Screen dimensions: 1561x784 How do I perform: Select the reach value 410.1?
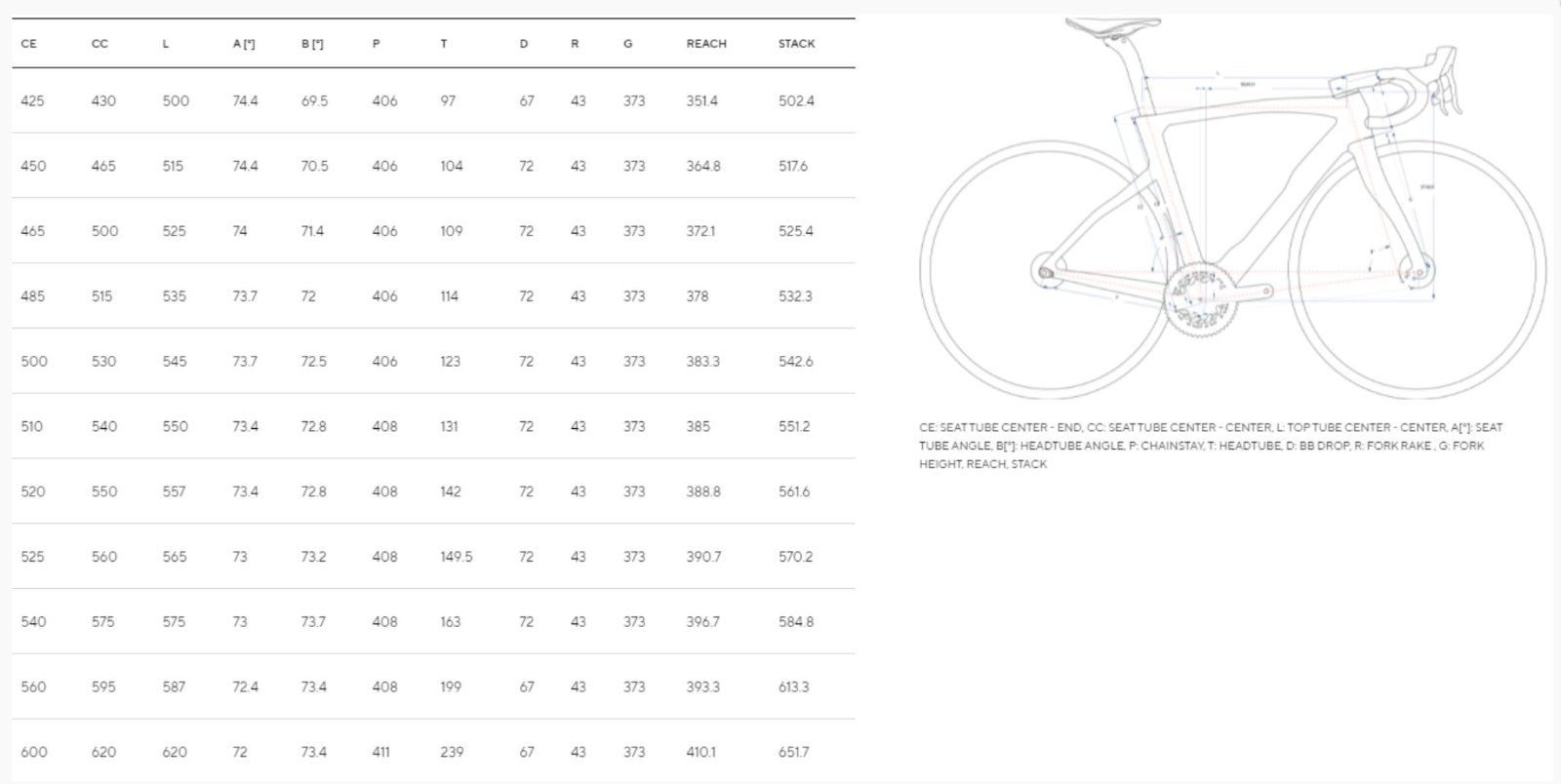700,752
